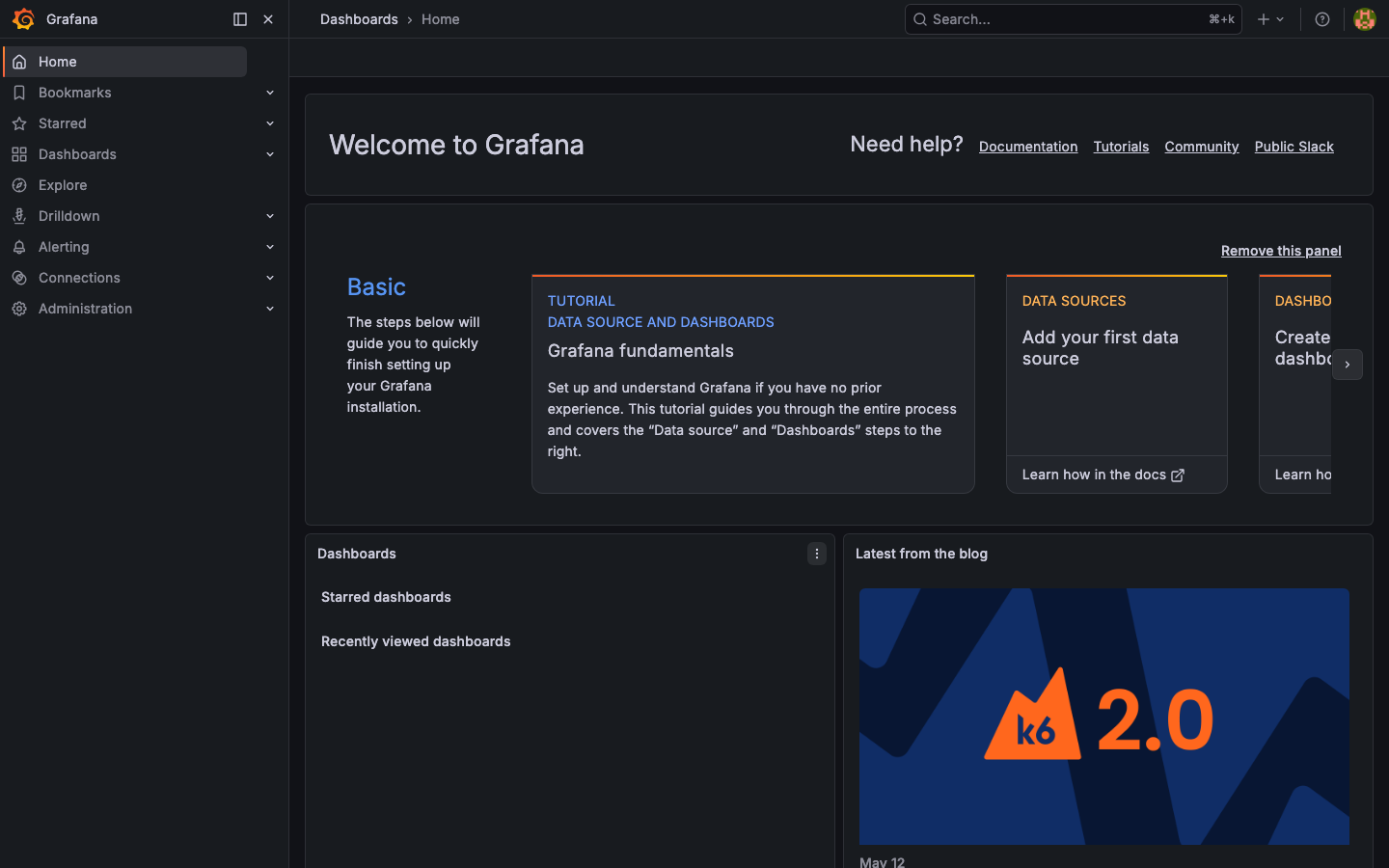
Task: Undock the sidebar menu icon
Action: coord(240,19)
